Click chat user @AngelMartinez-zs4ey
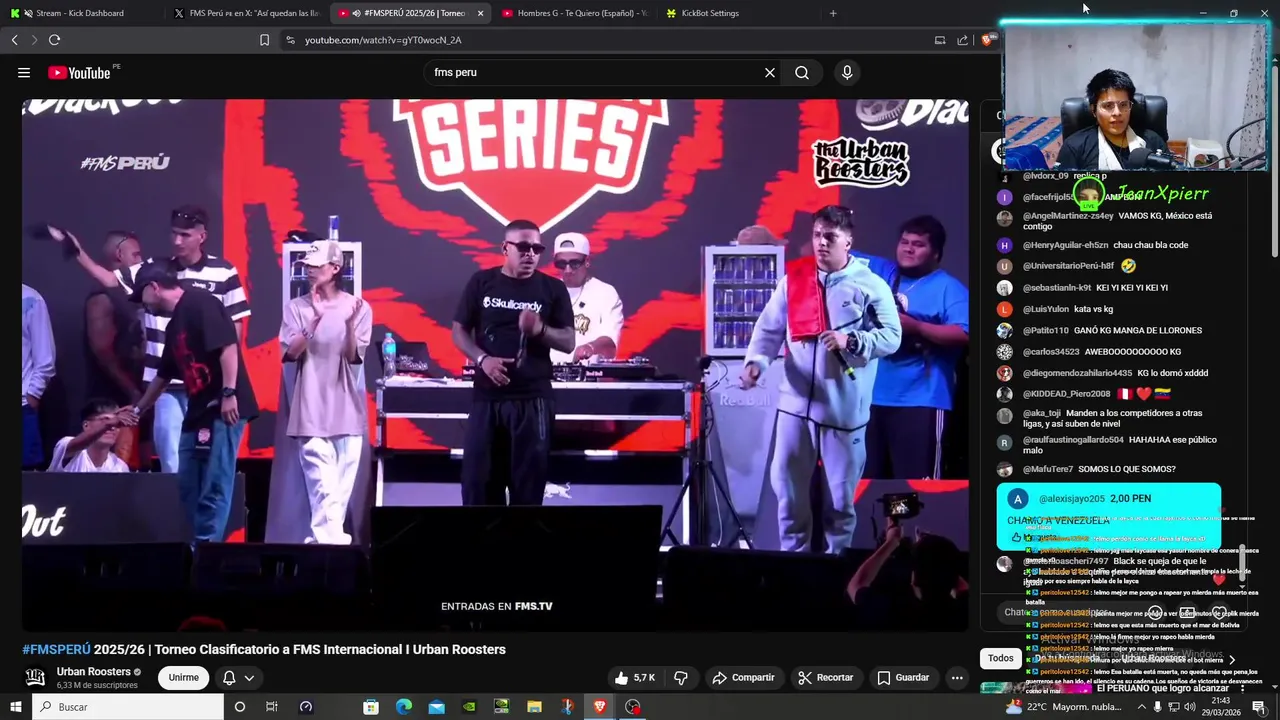This screenshot has height=720, width=1280. (1068, 216)
